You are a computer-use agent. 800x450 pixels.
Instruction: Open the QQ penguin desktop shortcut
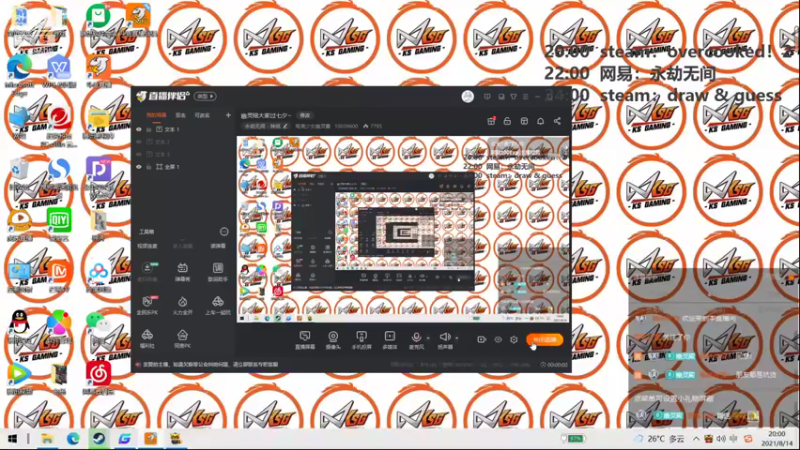click(19, 327)
